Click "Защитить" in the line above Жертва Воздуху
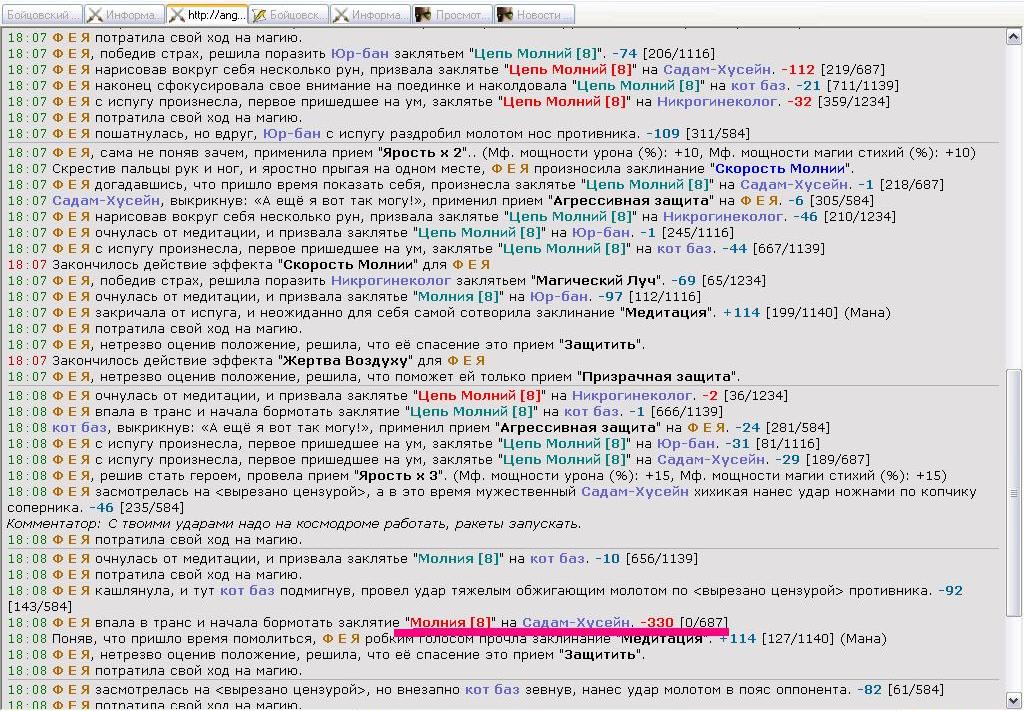The width and height of the screenshot is (1024, 711). pyautogui.click(x=600, y=345)
